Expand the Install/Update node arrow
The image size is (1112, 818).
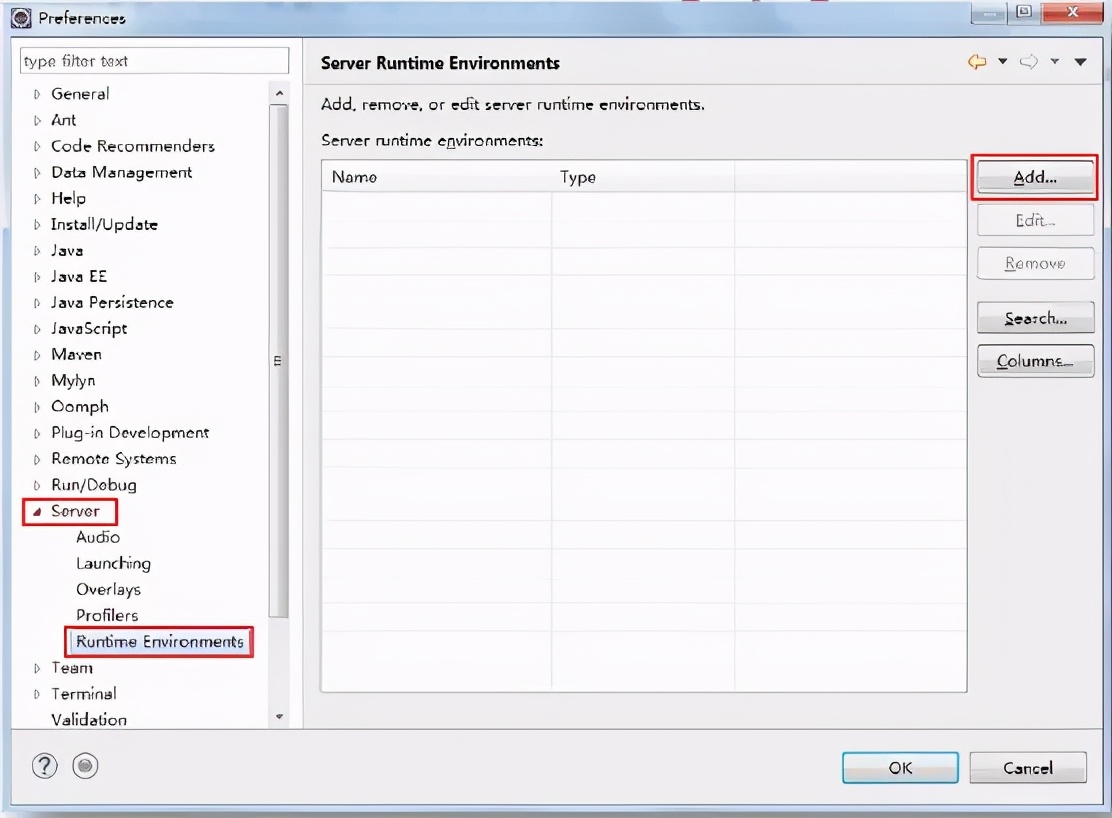(37, 225)
